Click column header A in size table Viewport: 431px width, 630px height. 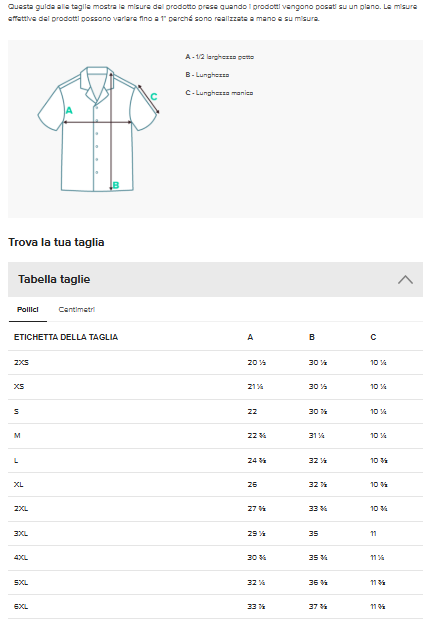pyautogui.click(x=250, y=337)
